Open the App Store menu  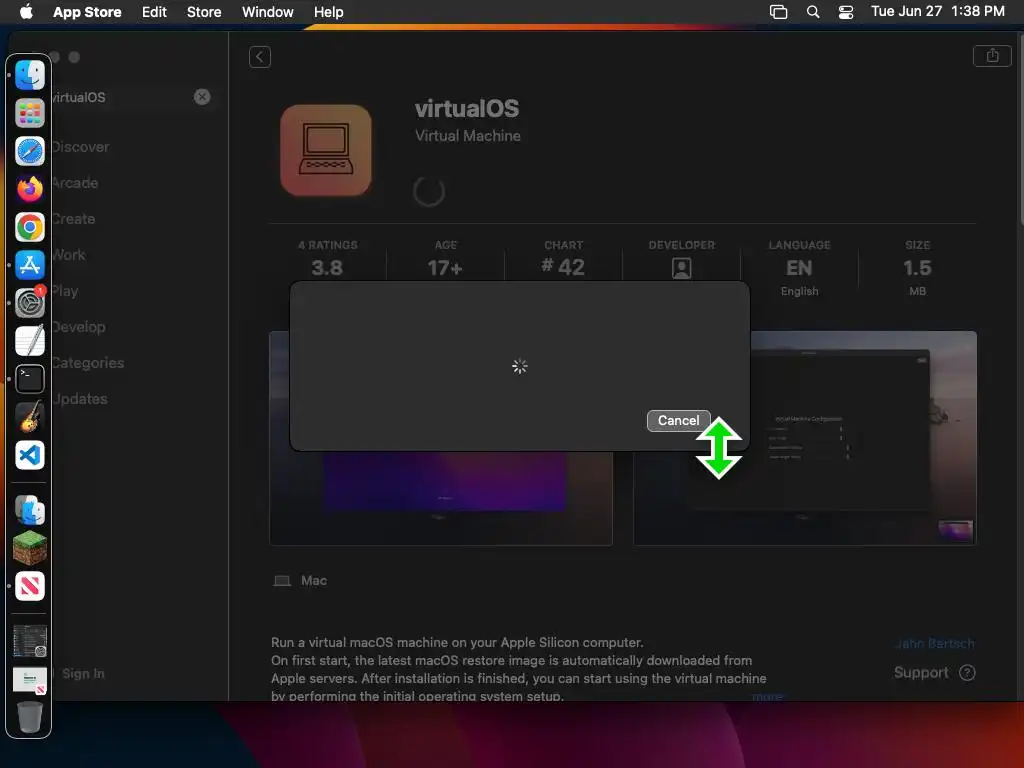click(87, 12)
